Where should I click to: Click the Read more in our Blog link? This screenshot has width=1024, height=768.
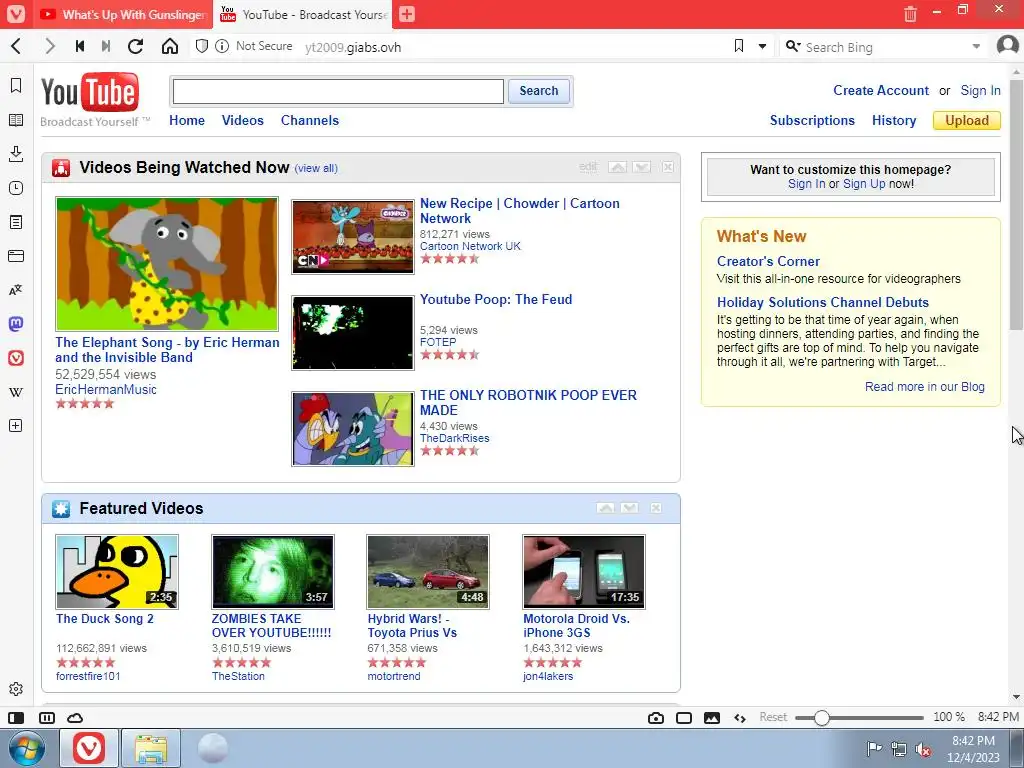coord(925,387)
